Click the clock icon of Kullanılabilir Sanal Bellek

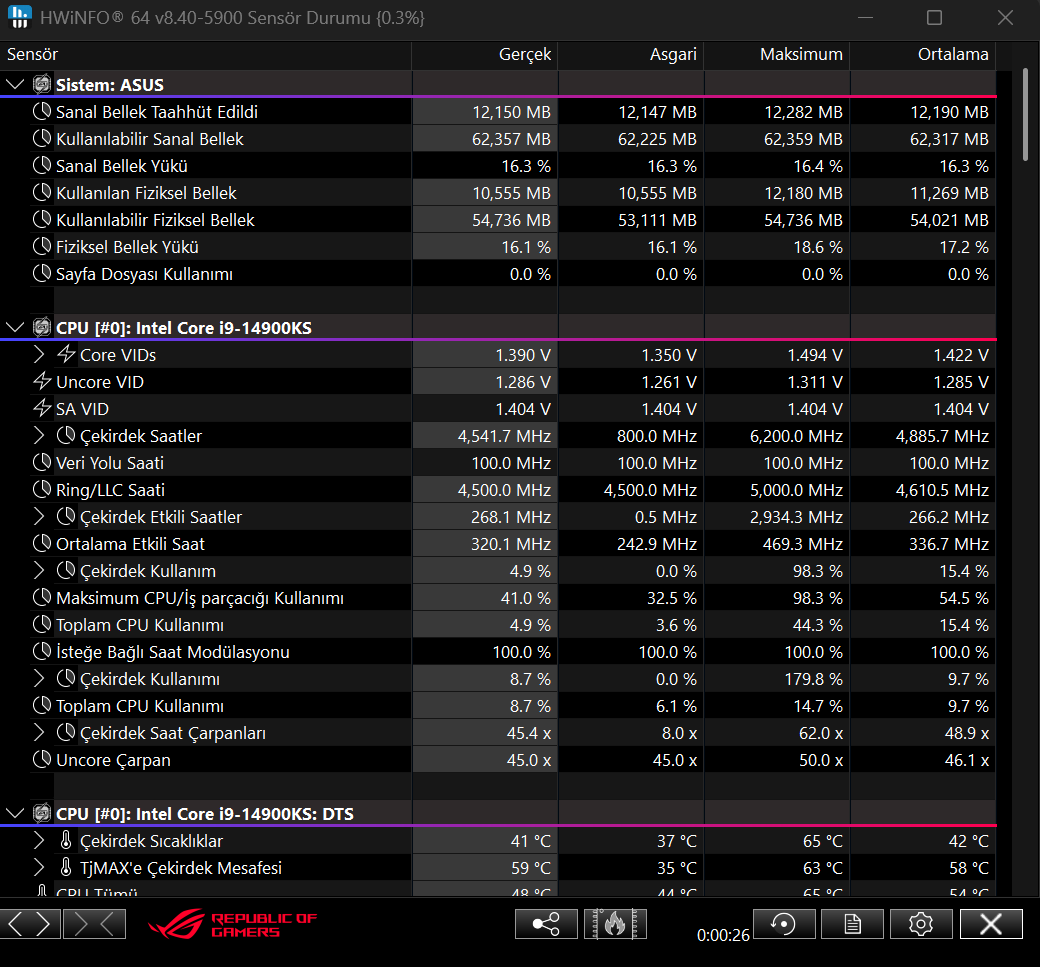(x=42, y=138)
